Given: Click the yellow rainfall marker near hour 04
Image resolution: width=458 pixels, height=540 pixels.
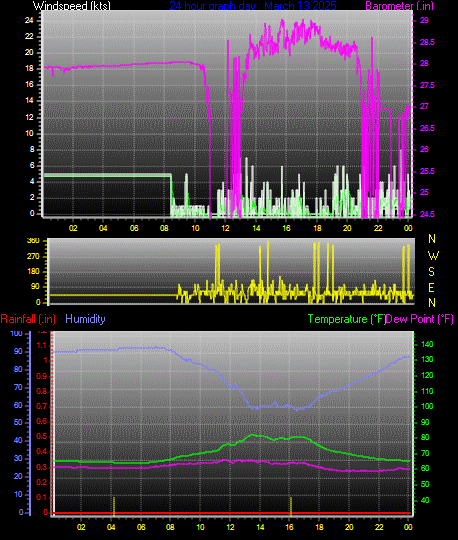Looking at the screenshot, I should click(114, 506).
